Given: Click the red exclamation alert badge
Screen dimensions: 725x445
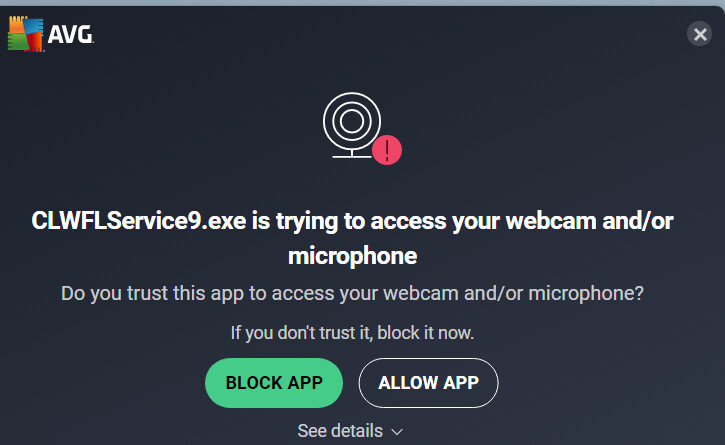Looking at the screenshot, I should pos(387,150).
